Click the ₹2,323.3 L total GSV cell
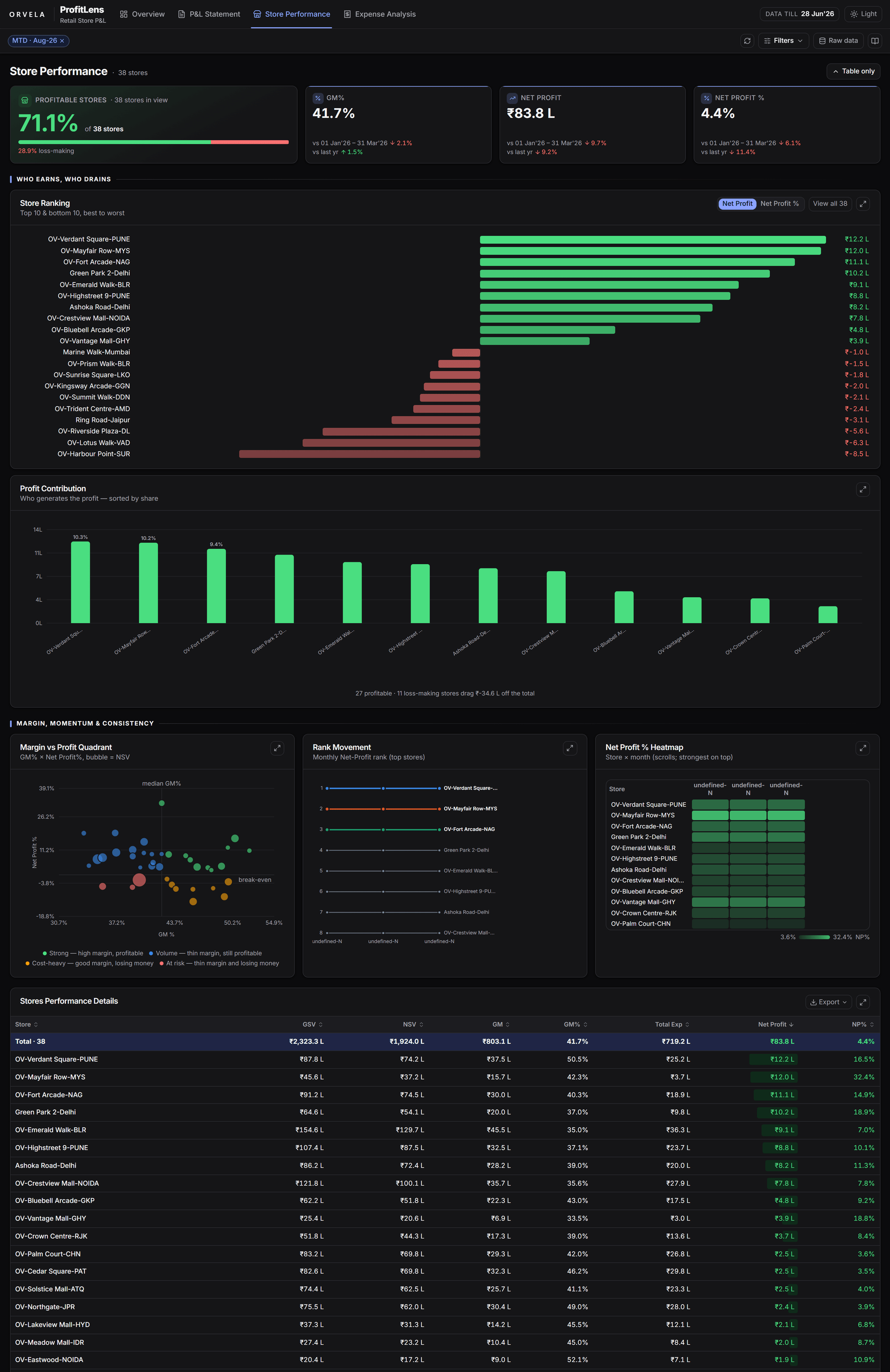890x1372 pixels. pos(306,1042)
